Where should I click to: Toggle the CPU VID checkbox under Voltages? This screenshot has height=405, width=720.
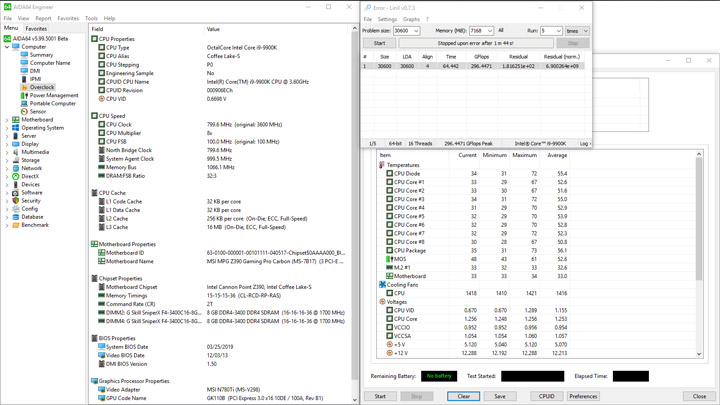click(389, 310)
